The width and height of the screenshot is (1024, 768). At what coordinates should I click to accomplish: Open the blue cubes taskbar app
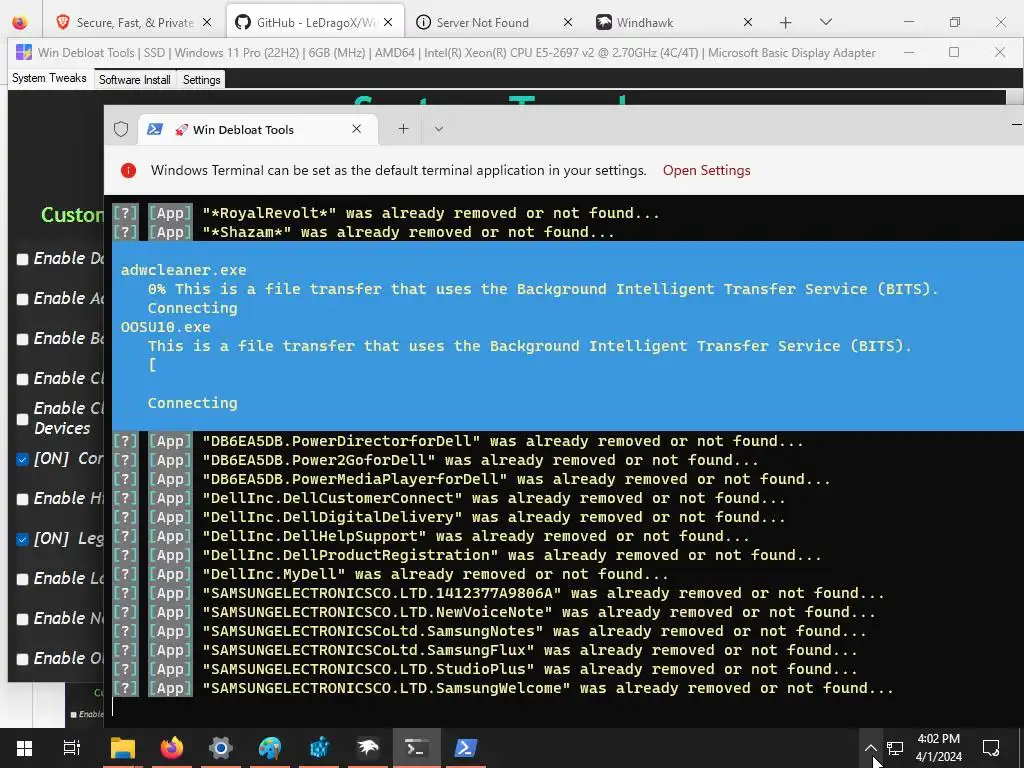pos(319,747)
